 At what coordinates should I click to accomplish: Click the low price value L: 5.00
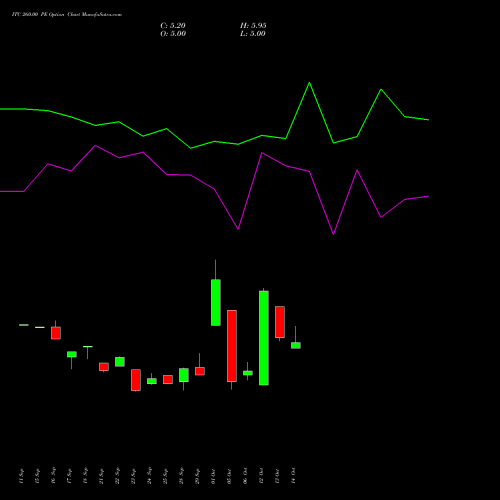coord(253,34)
